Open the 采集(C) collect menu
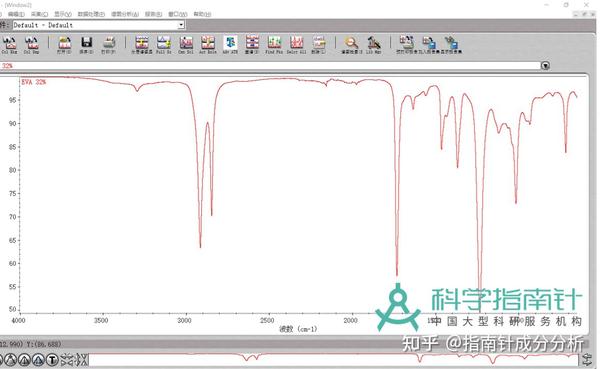This screenshot has width=600, height=369. [x=39, y=14]
